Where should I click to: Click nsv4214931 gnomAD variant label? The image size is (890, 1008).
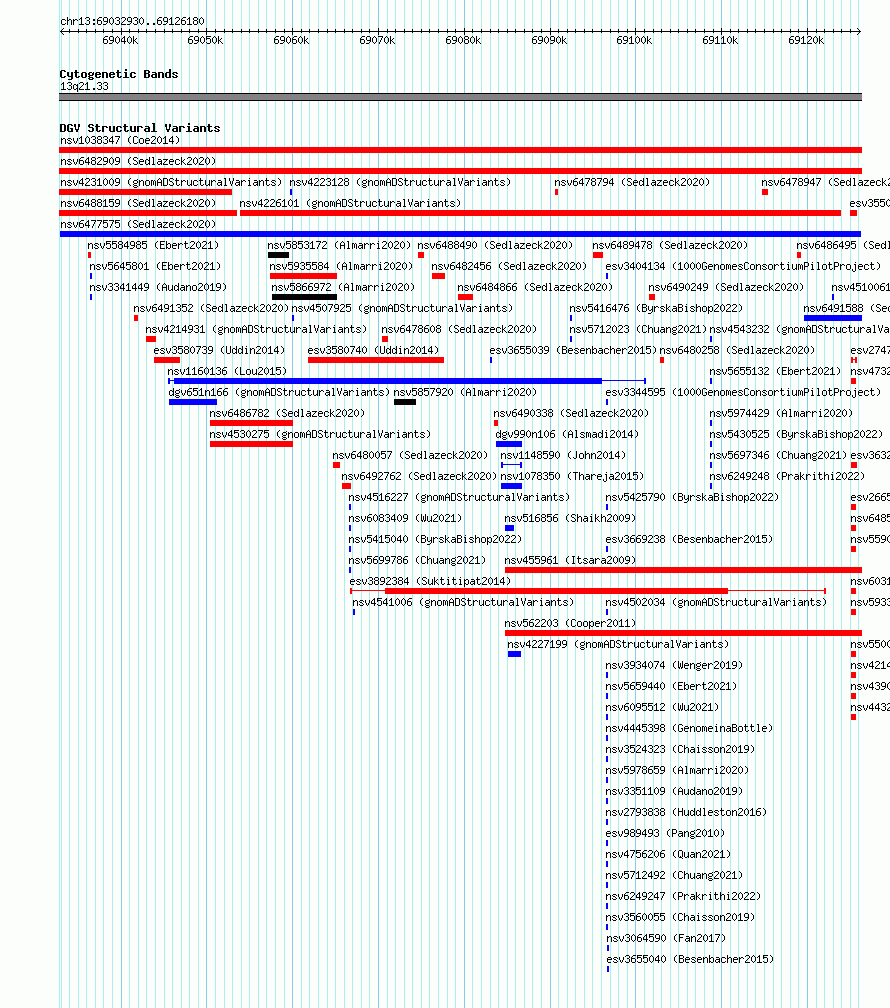pyautogui.click(x=256, y=329)
